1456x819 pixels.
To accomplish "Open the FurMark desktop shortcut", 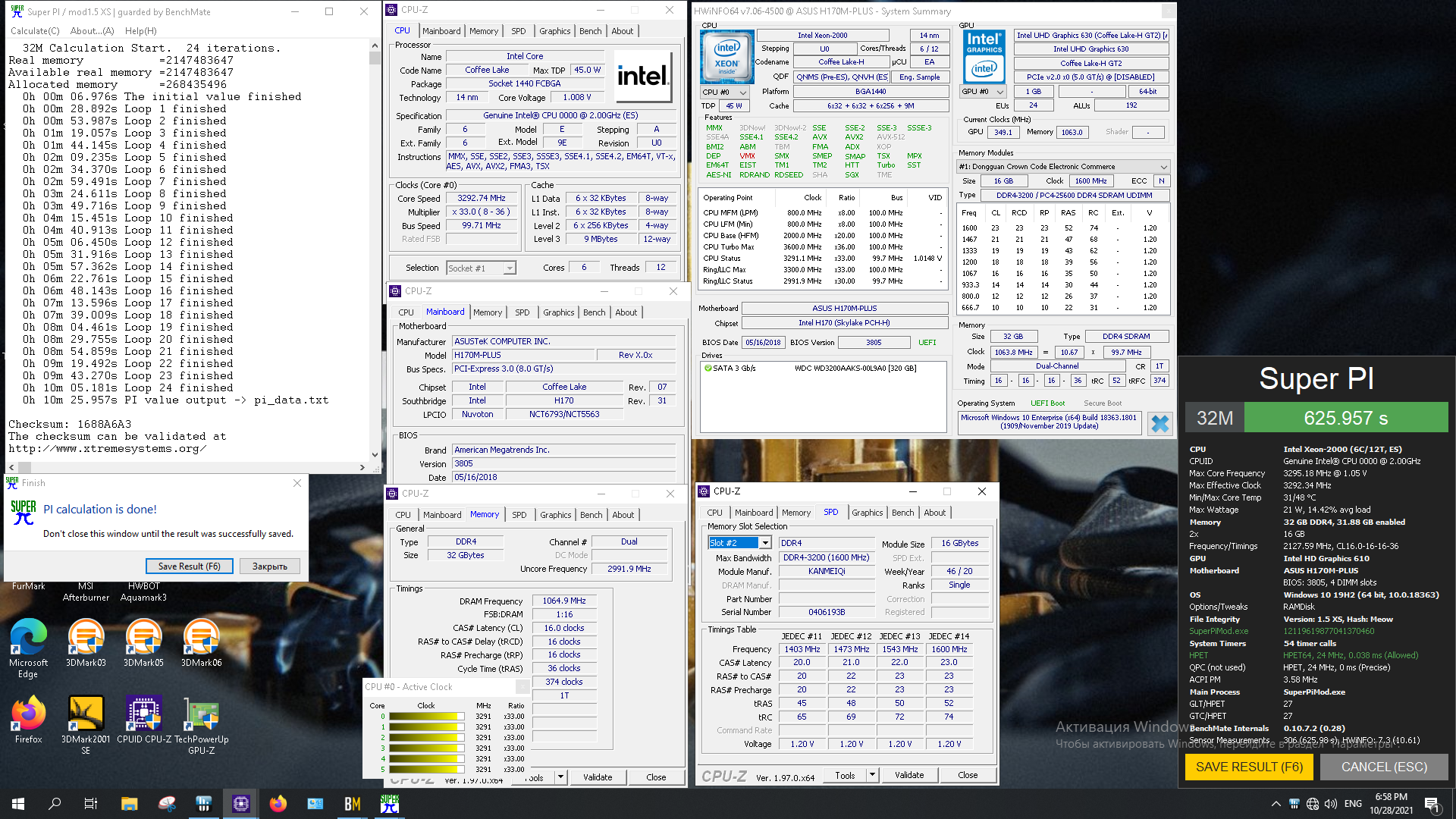I will [28, 586].
